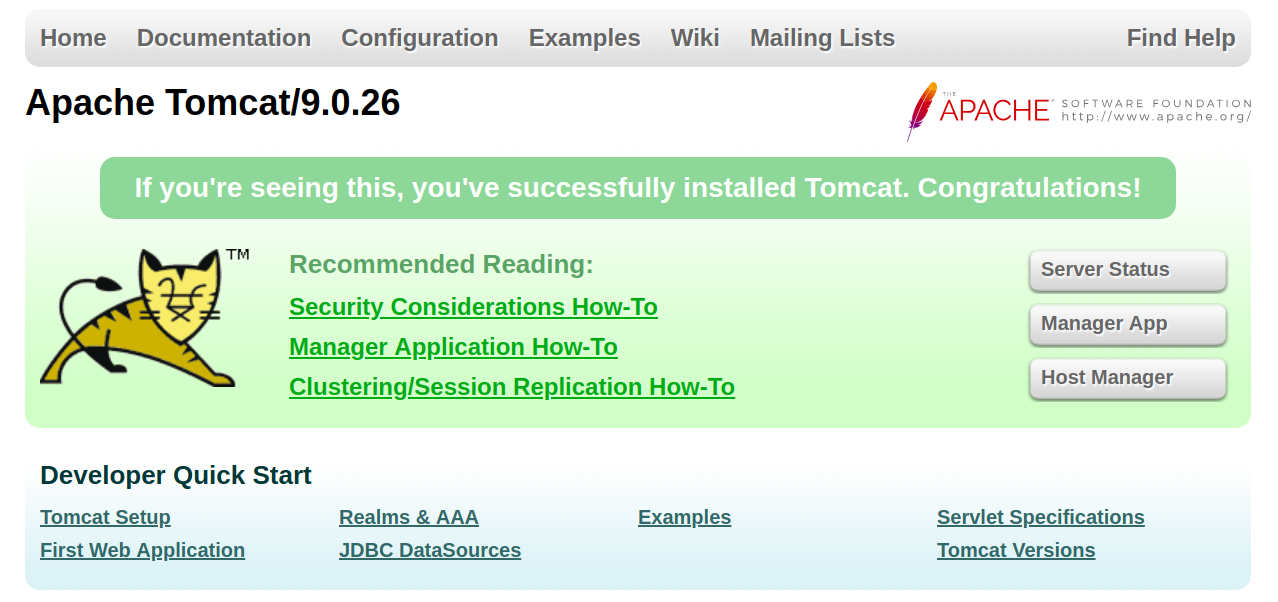The height and width of the screenshot is (602, 1278).
Task: Open Mailing Lists in the navigation bar
Action: pyautogui.click(x=822, y=38)
